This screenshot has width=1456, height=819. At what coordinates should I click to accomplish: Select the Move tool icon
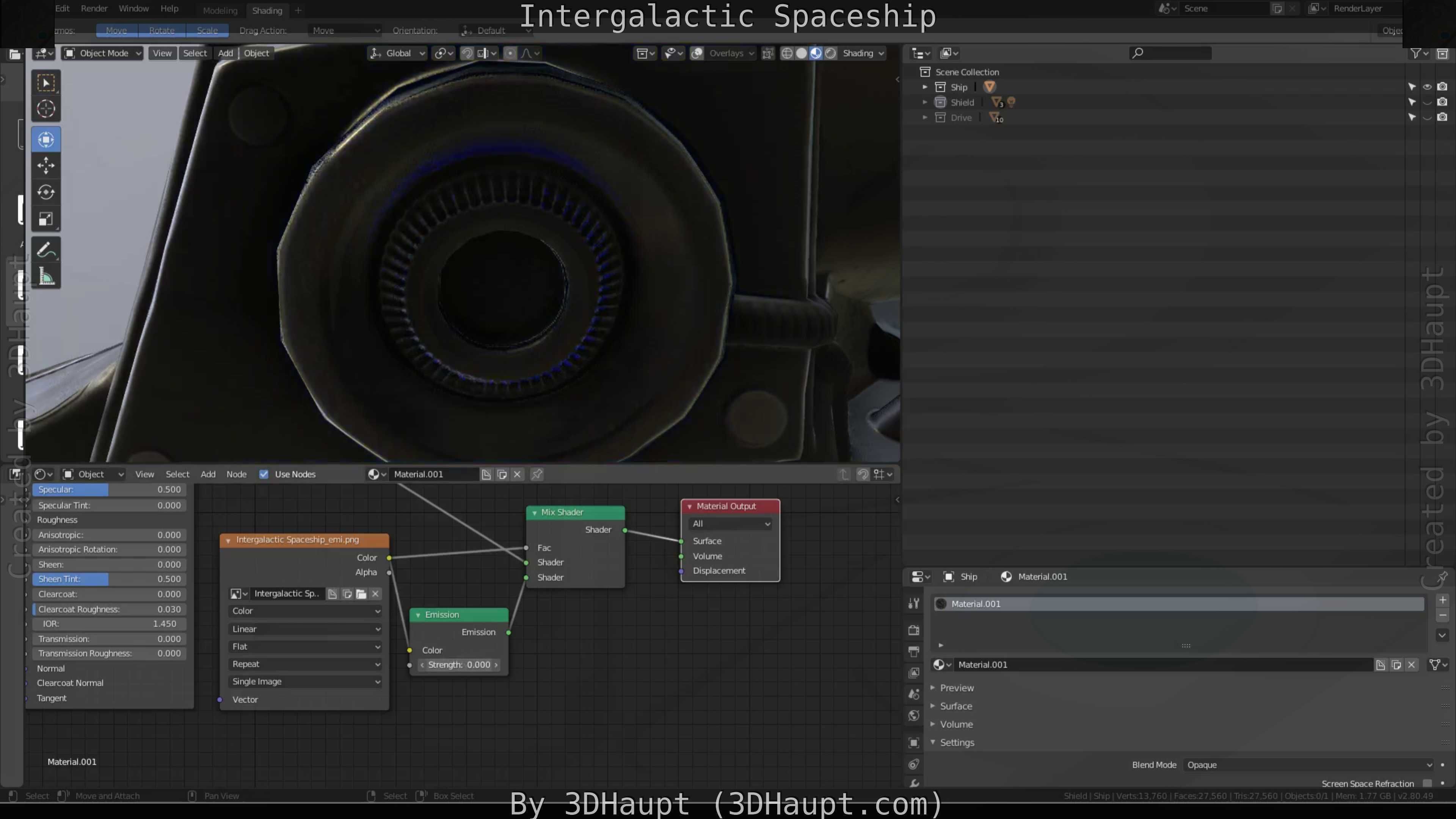click(46, 166)
